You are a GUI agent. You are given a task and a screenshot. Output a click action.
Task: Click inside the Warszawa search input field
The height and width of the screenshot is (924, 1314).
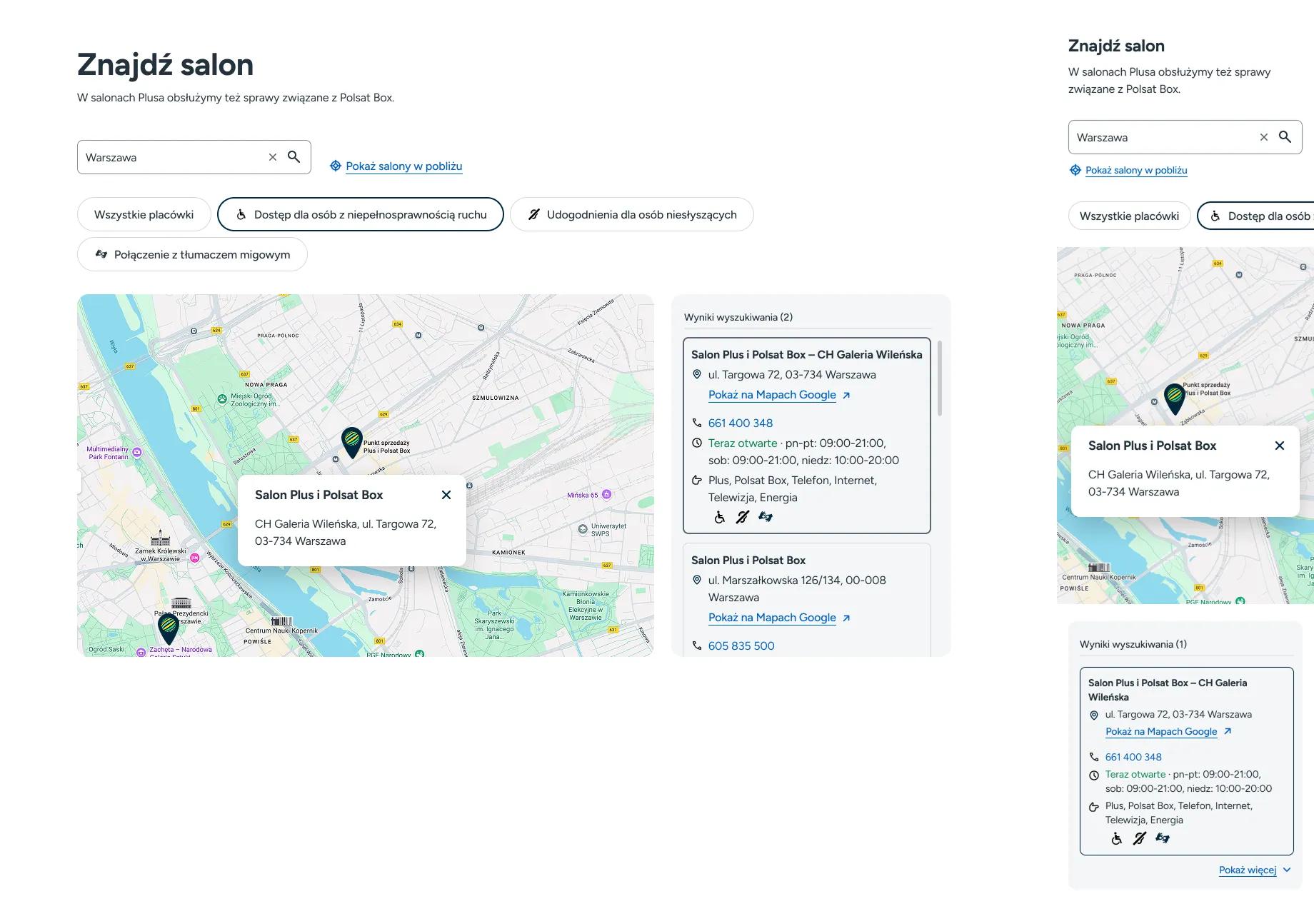(171, 156)
